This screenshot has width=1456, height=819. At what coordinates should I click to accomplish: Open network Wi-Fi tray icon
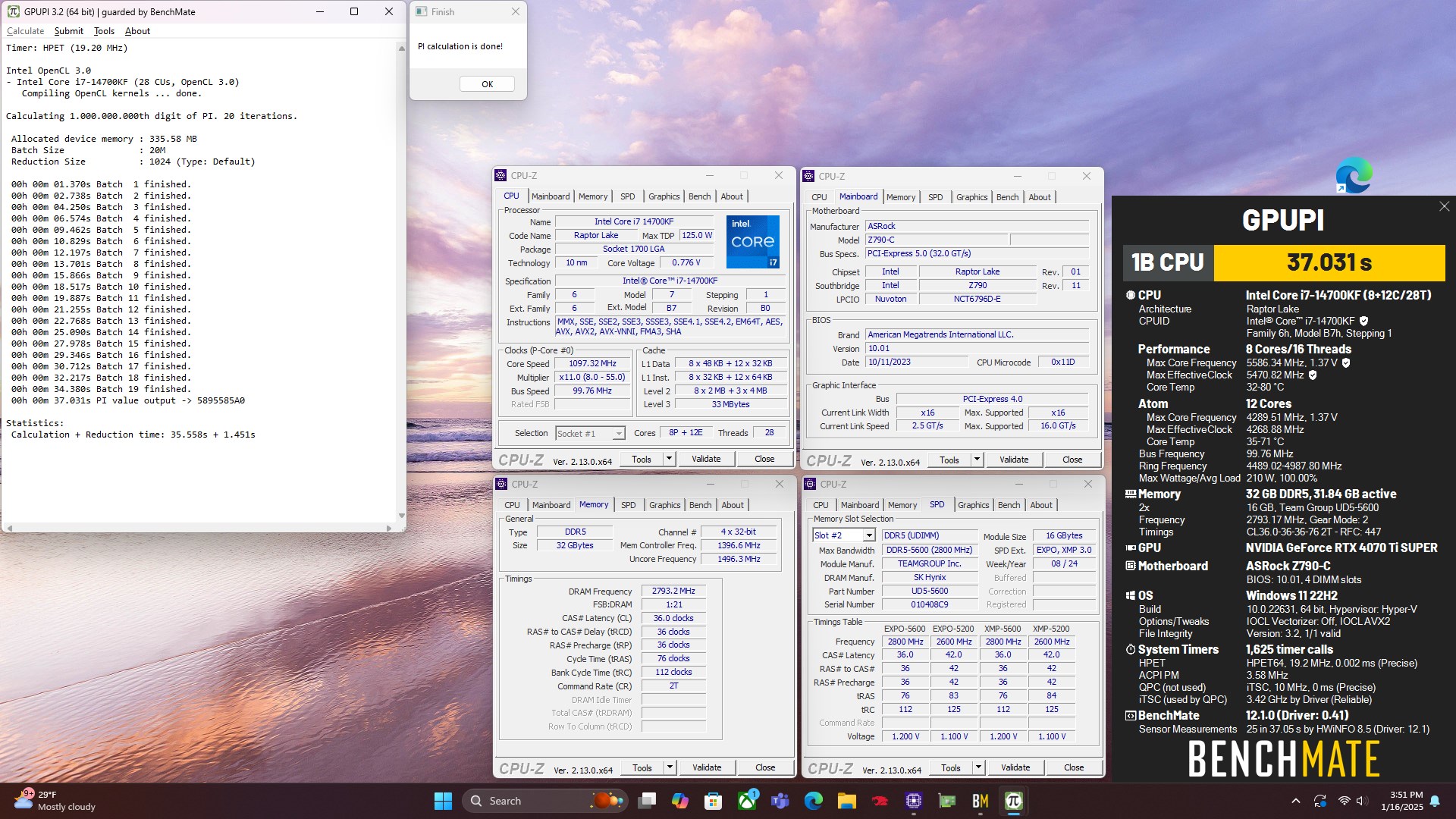[1344, 801]
